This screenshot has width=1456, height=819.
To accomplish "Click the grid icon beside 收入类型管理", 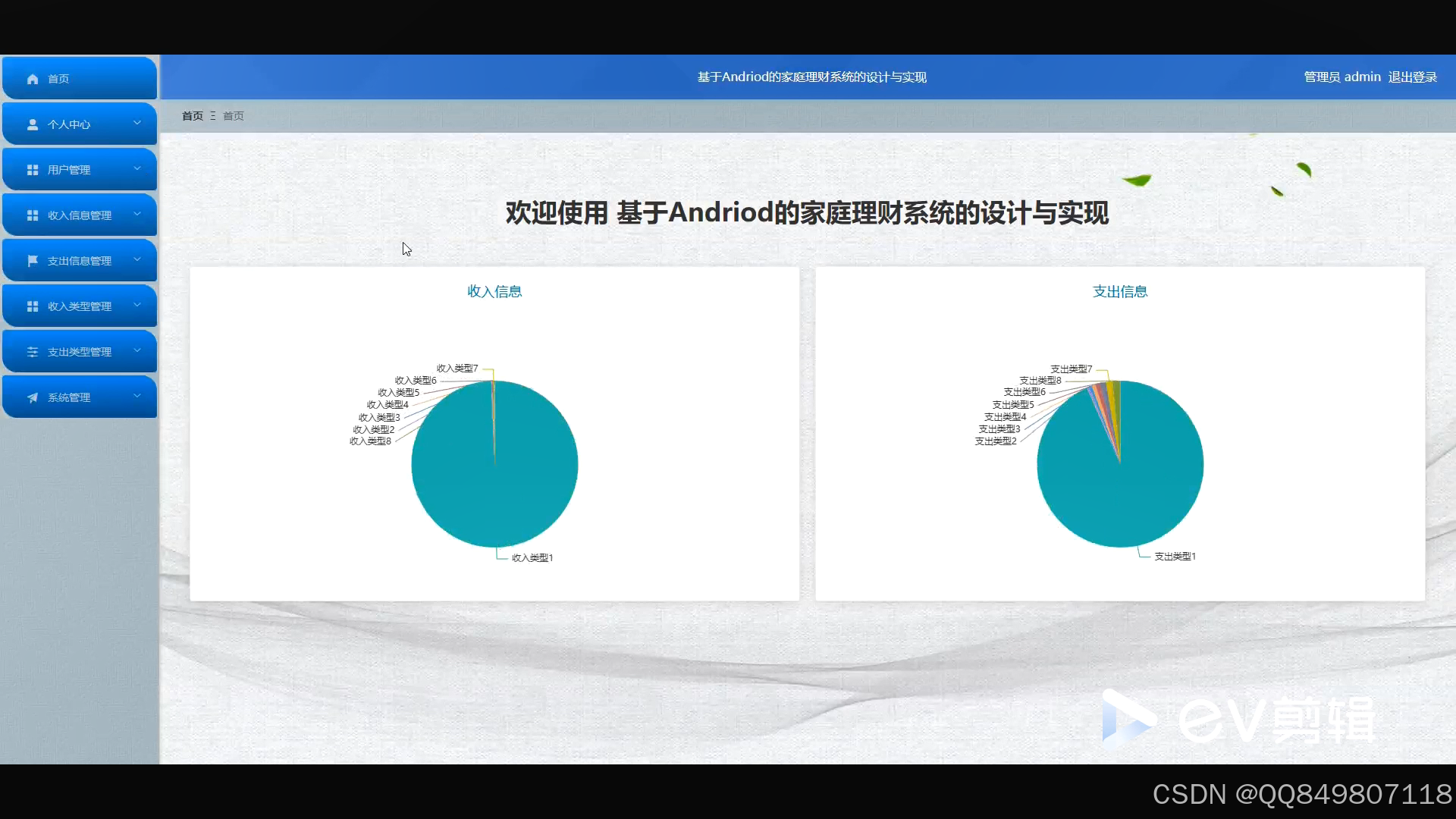I will pyautogui.click(x=33, y=306).
